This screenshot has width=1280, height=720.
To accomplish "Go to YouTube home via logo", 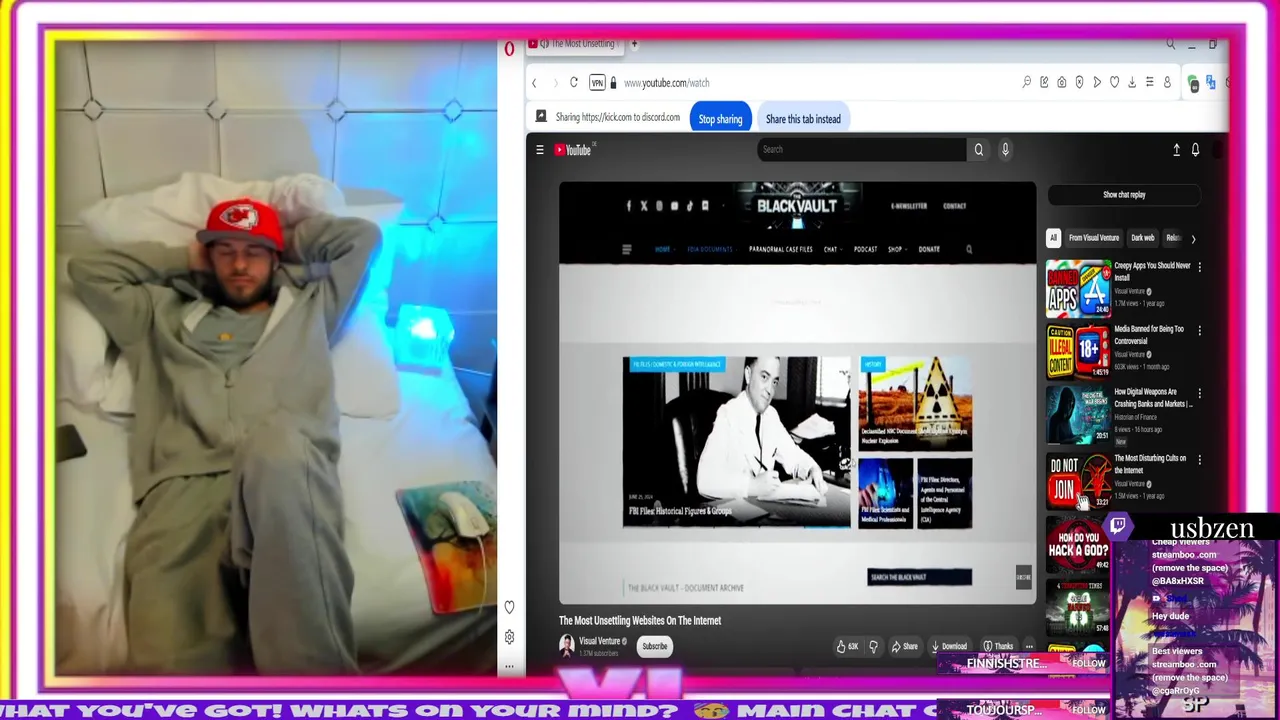I will pos(574,150).
